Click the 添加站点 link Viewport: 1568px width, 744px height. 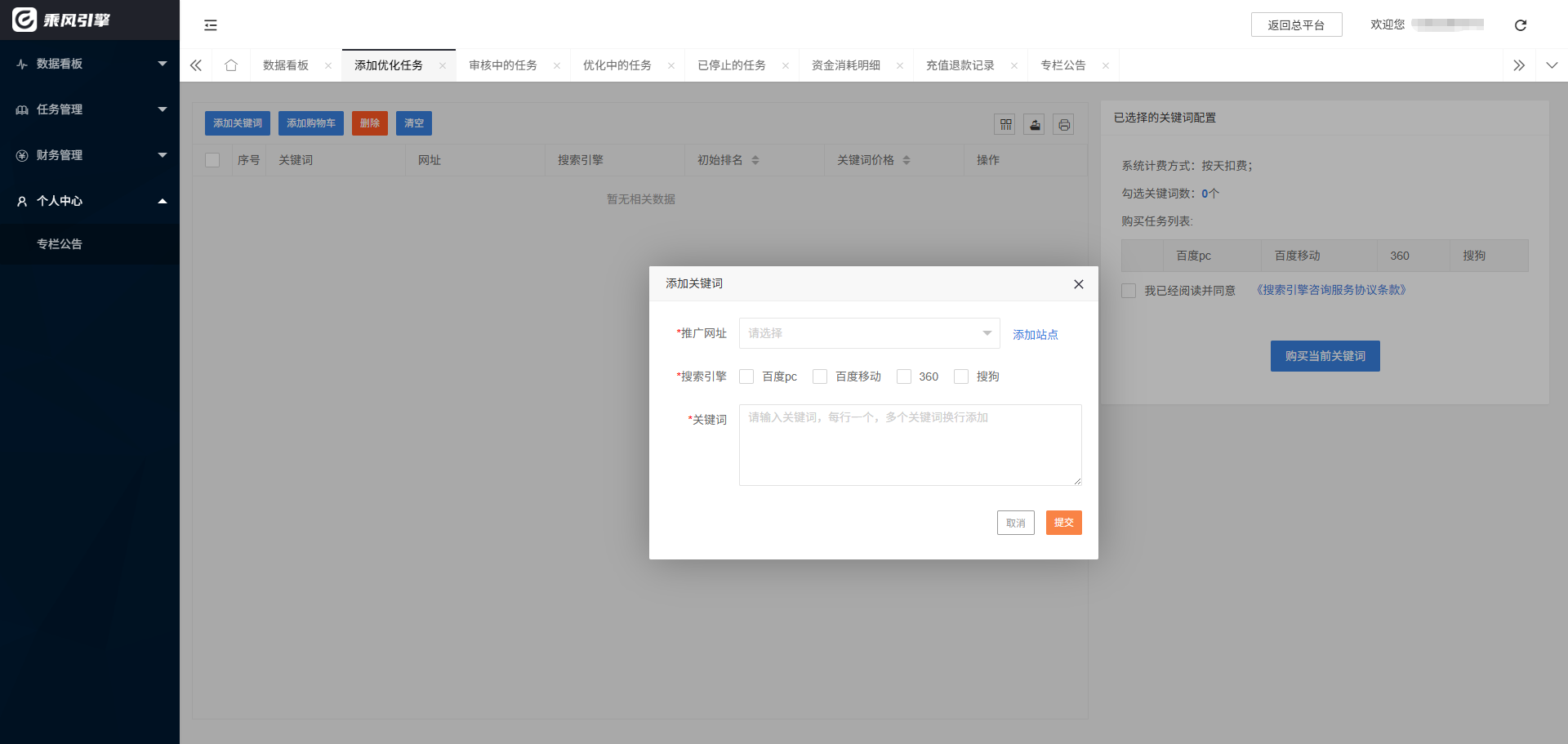pos(1035,335)
